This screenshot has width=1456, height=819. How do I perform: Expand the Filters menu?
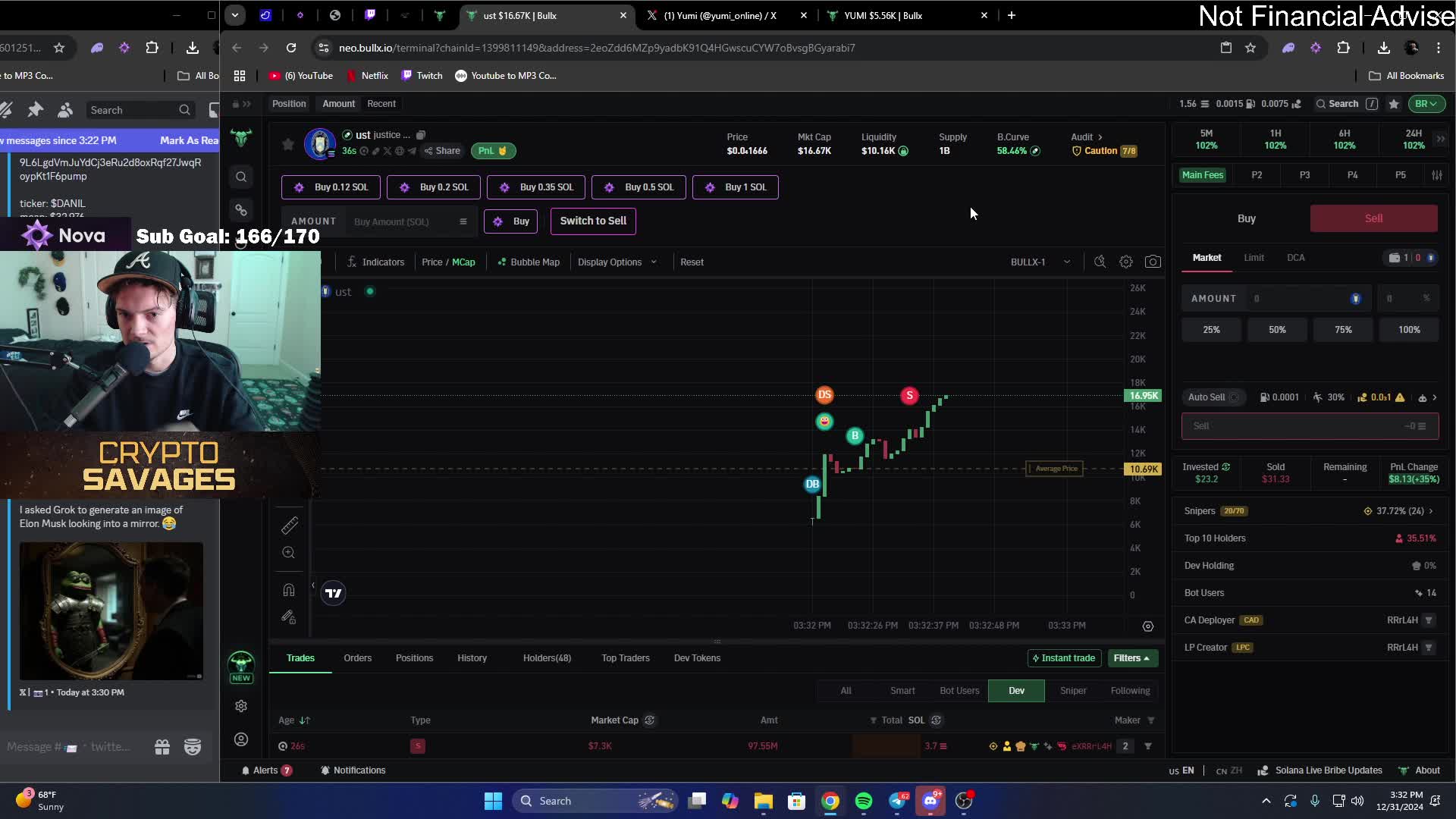click(1131, 658)
